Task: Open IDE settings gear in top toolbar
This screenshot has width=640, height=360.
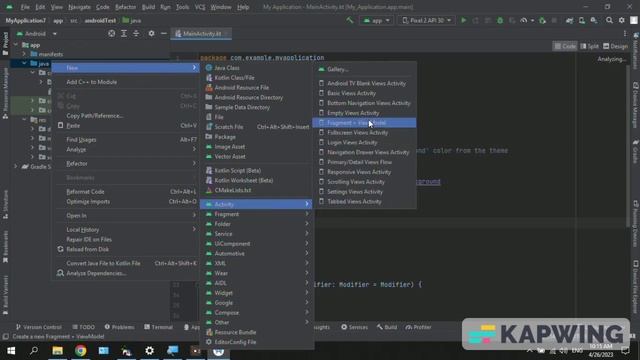Action: pyautogui.click(x=621, y=20)
